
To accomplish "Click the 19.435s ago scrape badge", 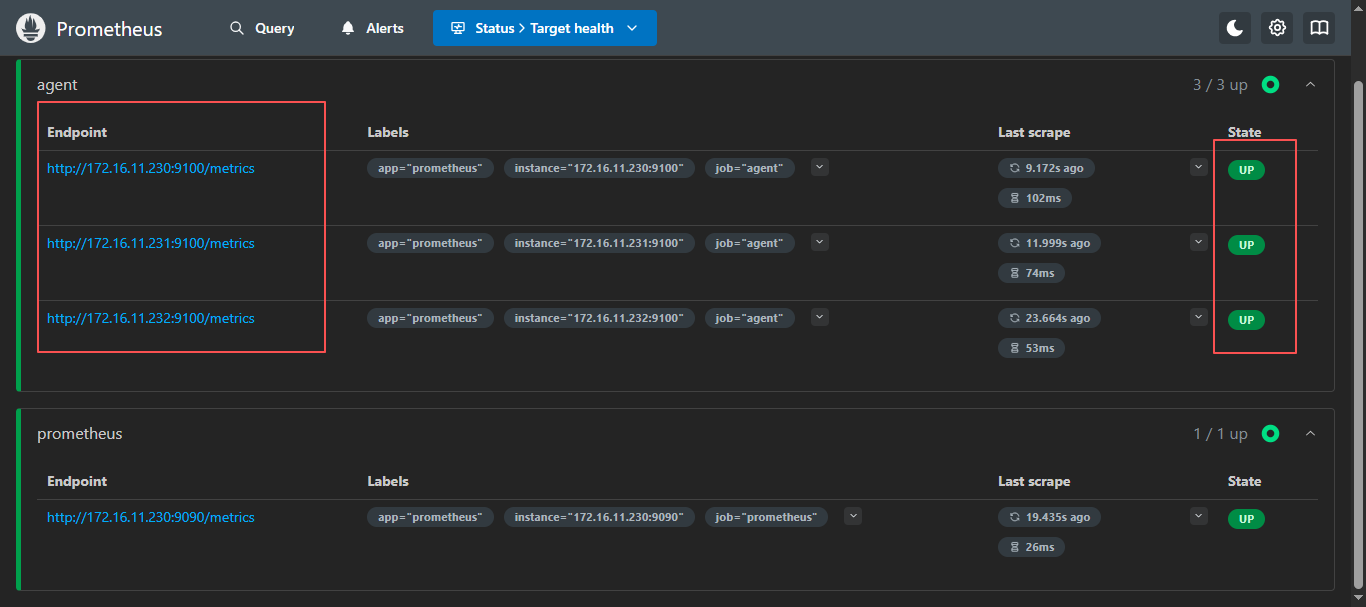I will (x=1050, y=517).
